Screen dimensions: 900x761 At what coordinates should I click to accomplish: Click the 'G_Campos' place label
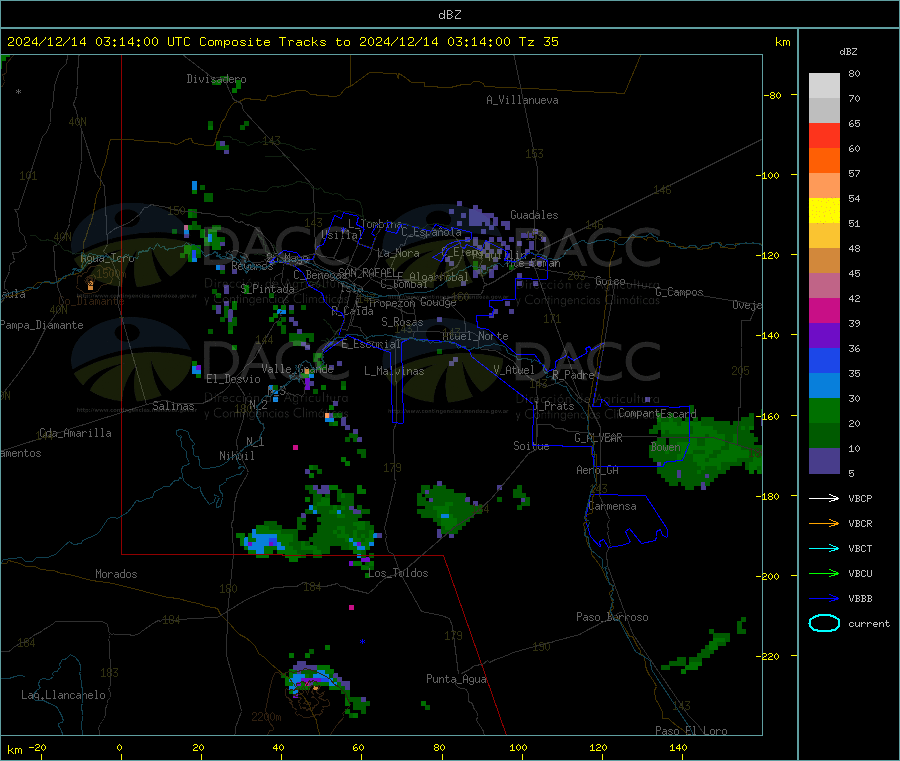coord(679,292)
